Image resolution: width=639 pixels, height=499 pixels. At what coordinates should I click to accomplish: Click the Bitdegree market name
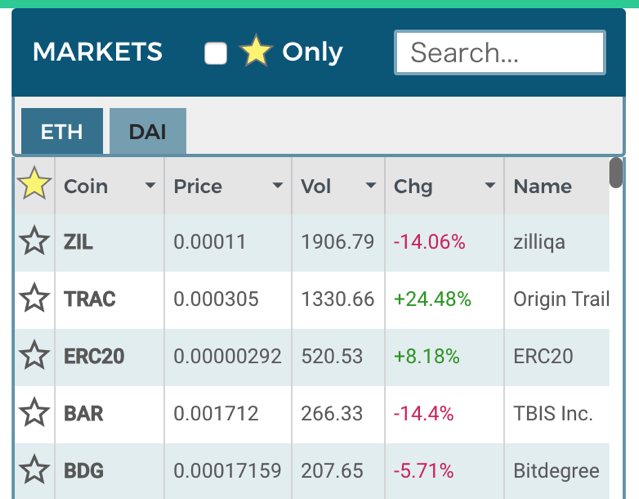pyautogui.click(x=556, y=470)
